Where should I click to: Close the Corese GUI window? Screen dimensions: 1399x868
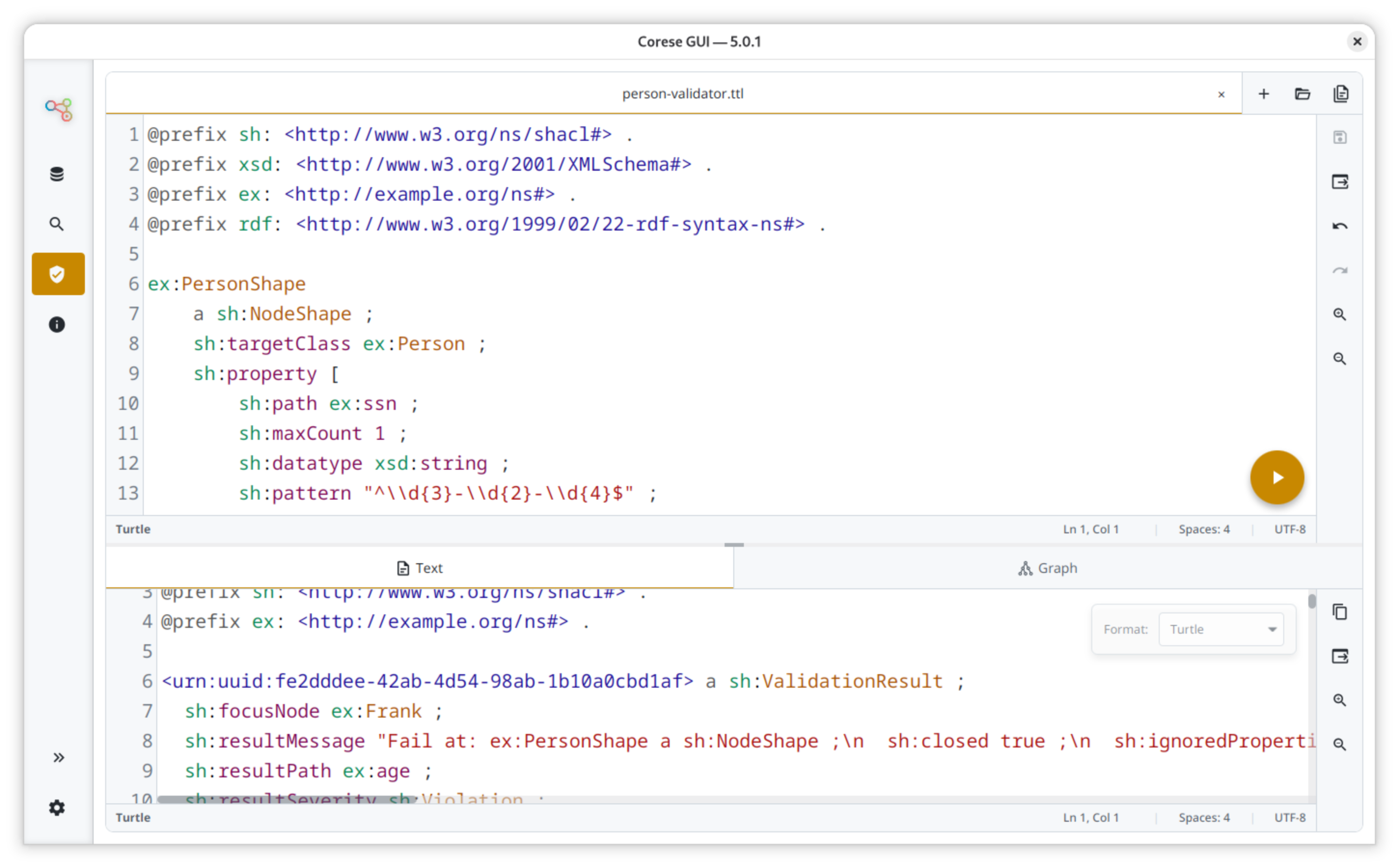[x=1357, y=41]
